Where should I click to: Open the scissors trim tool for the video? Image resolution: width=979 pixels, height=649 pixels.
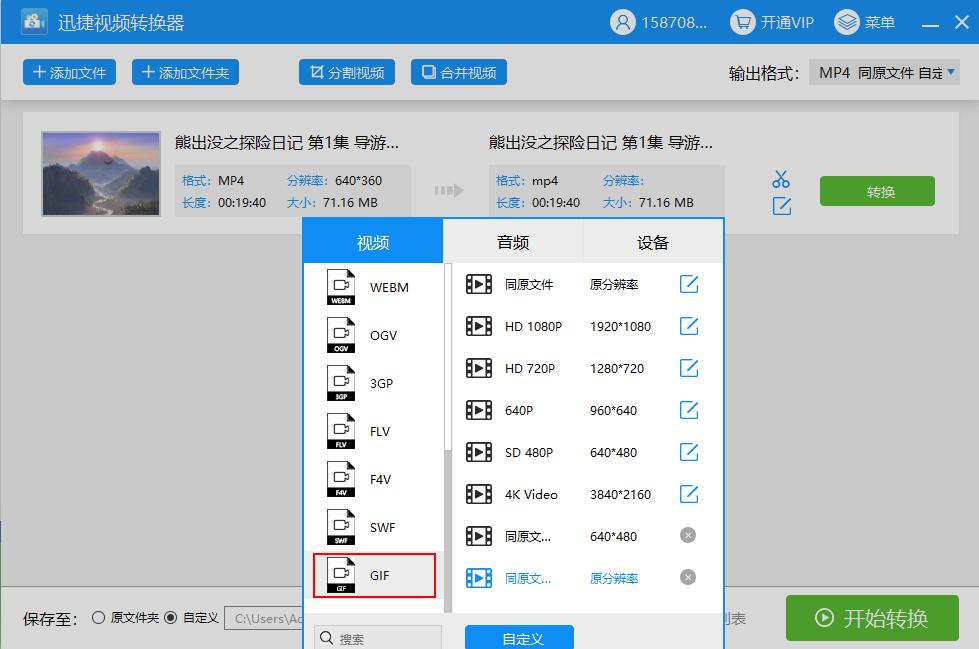[x=780, y=177]
